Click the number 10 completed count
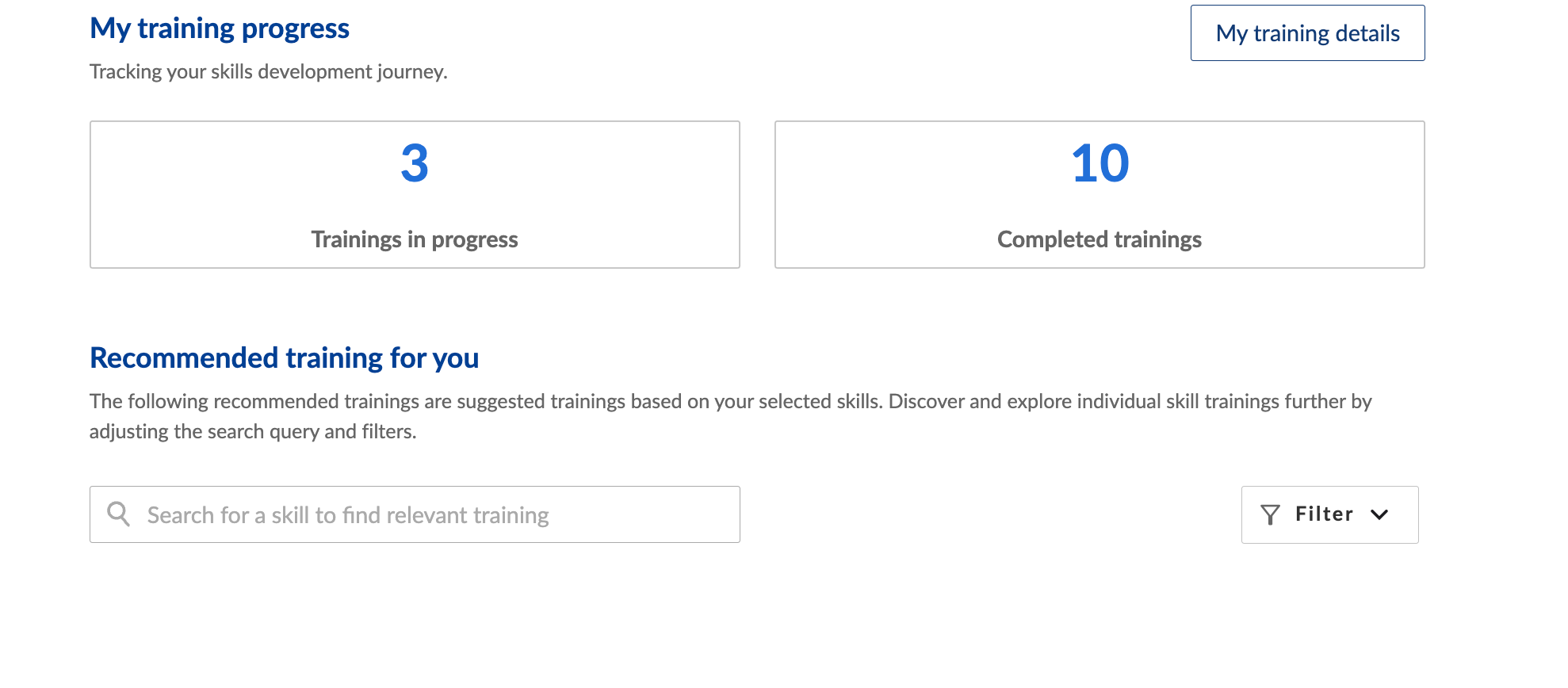 (x=1100, y=164)
